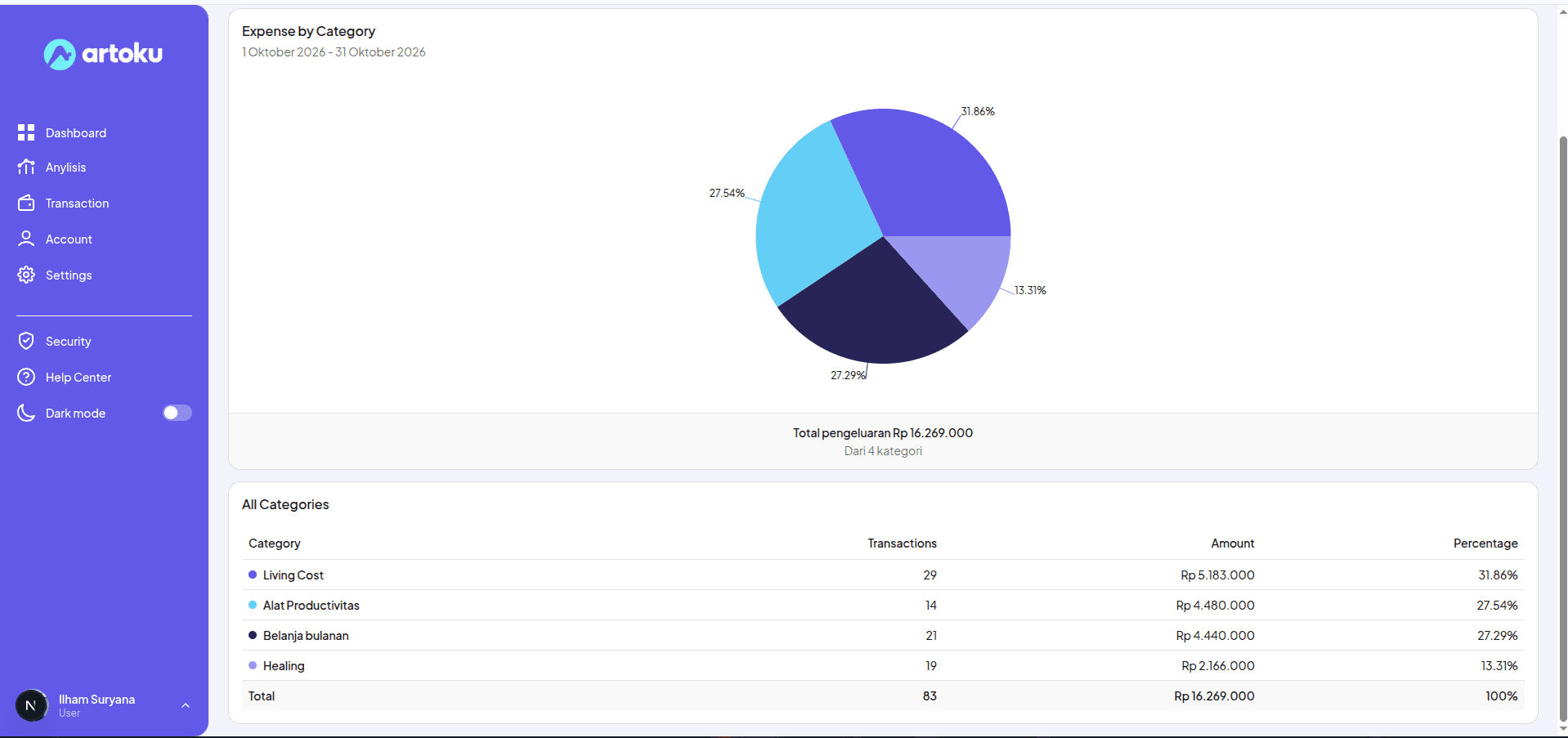Open the Dashboard grid icon

click(x=26, y=132)
